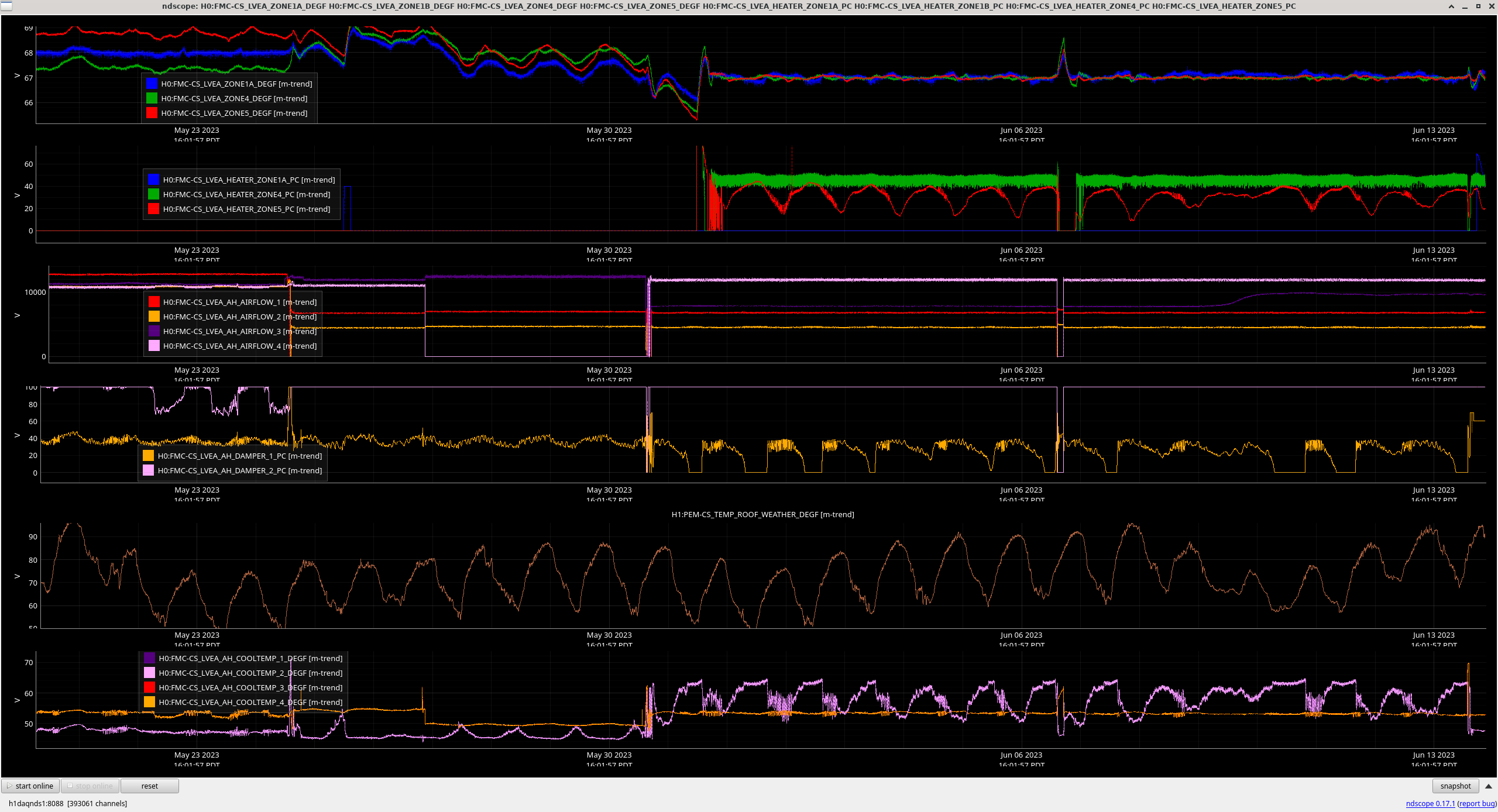This screenshot has height=812, width=1498.
Task: Click the snapshot button
Action: [x=1455, y=786]
